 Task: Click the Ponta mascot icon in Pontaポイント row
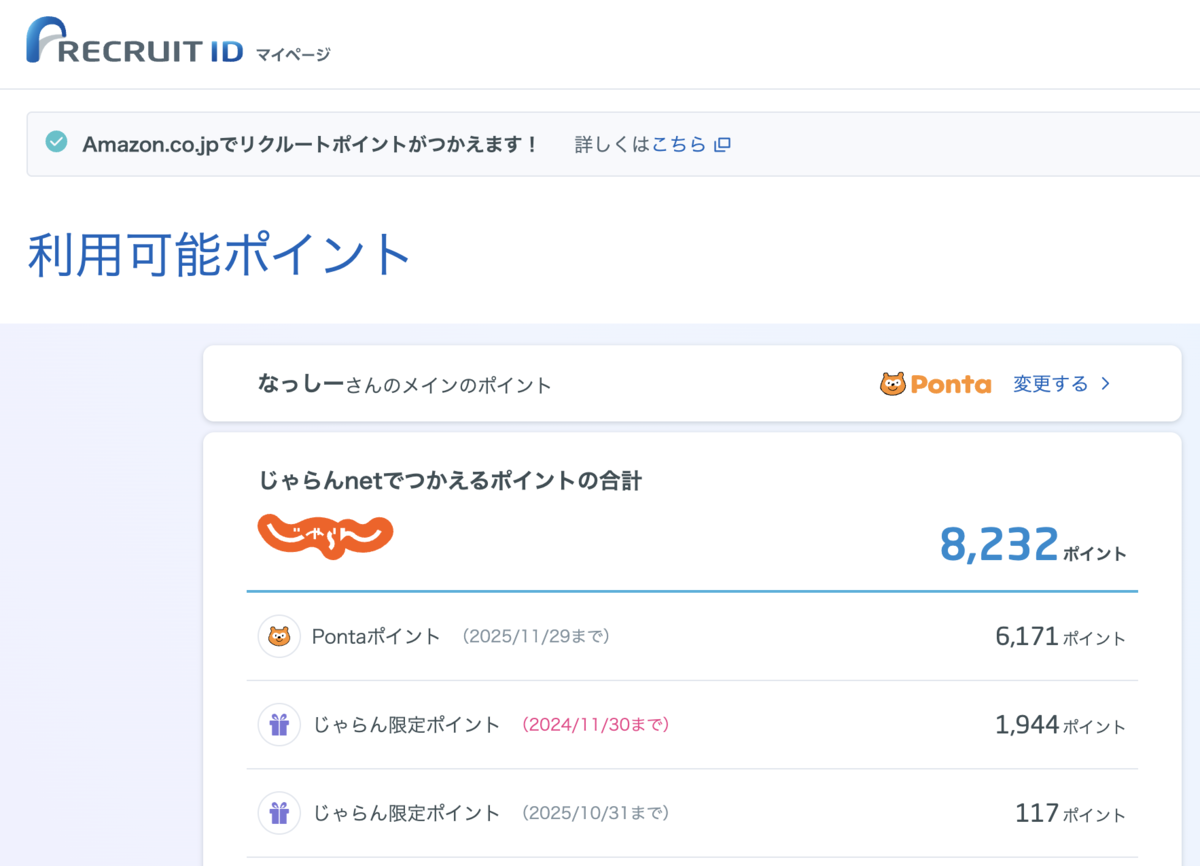click(x=279, y=636)
